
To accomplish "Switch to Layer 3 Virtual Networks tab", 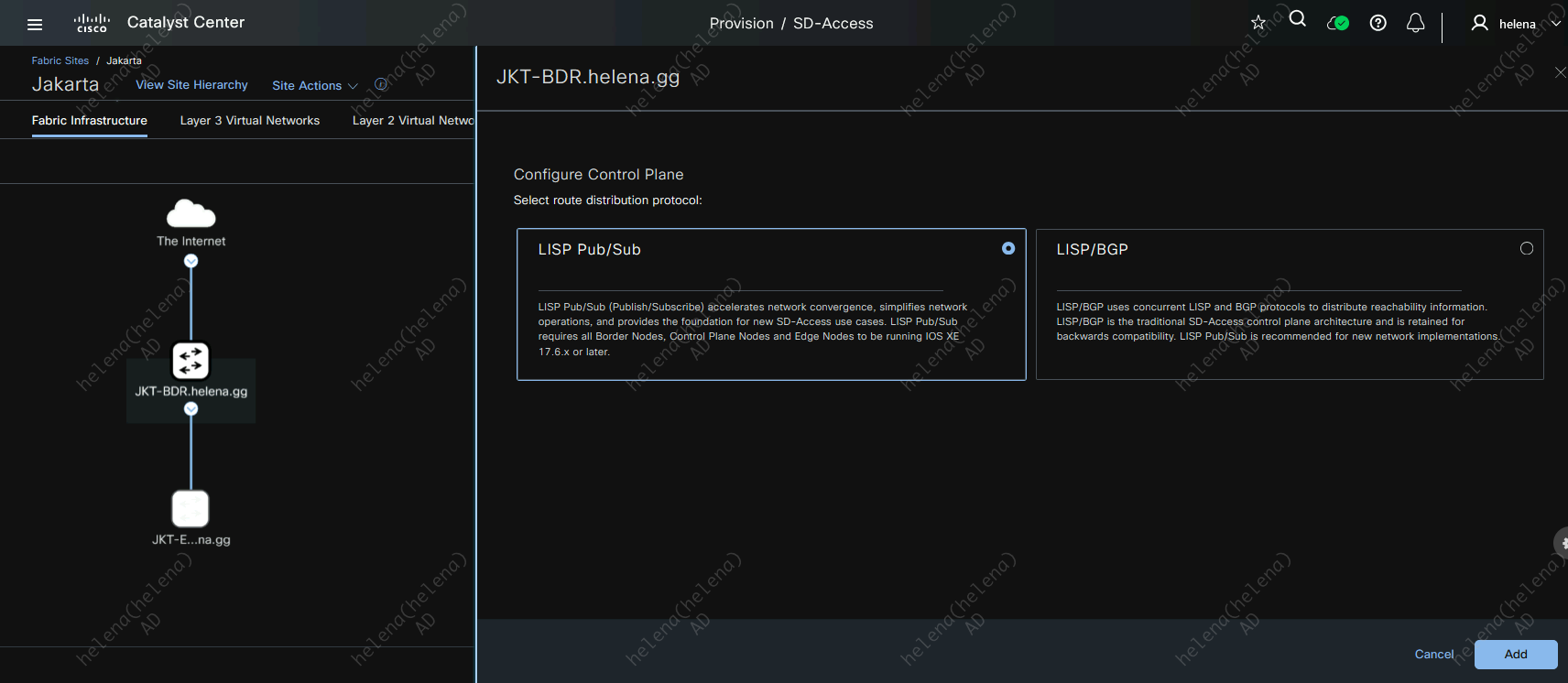I will (x=249, y=120).
